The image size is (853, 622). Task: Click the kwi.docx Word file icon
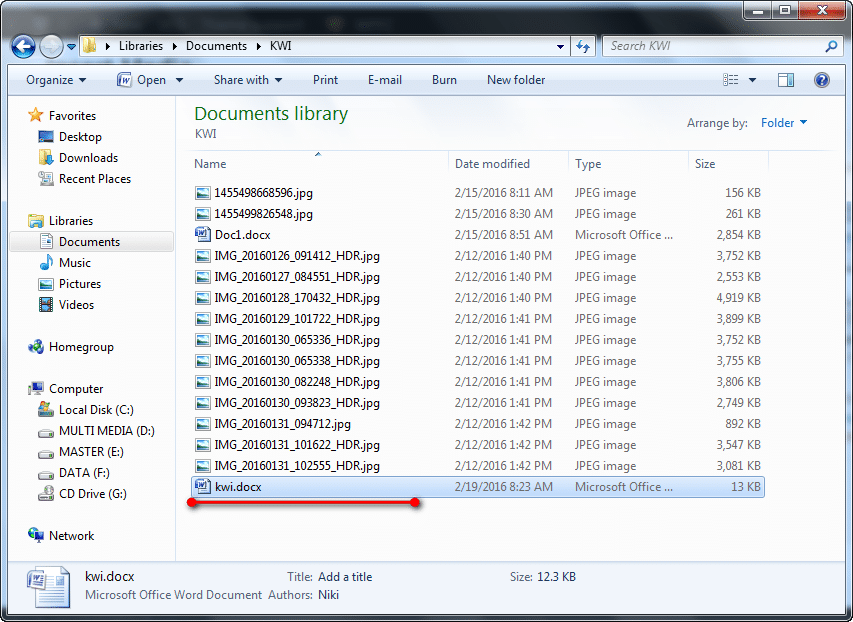click(x=203, y=486)
